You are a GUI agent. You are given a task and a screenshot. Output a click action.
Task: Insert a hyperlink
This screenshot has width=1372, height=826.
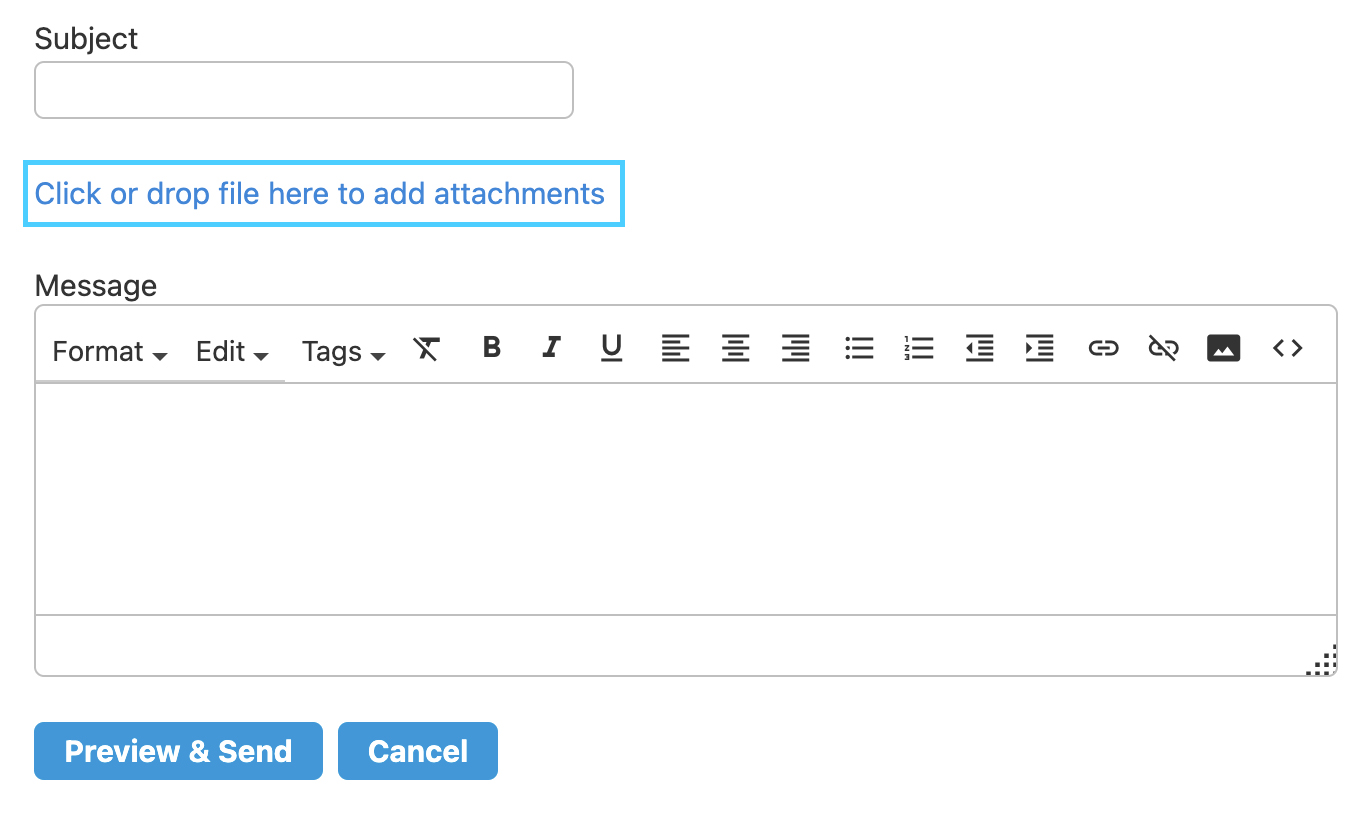click(x=1103, y=348)
